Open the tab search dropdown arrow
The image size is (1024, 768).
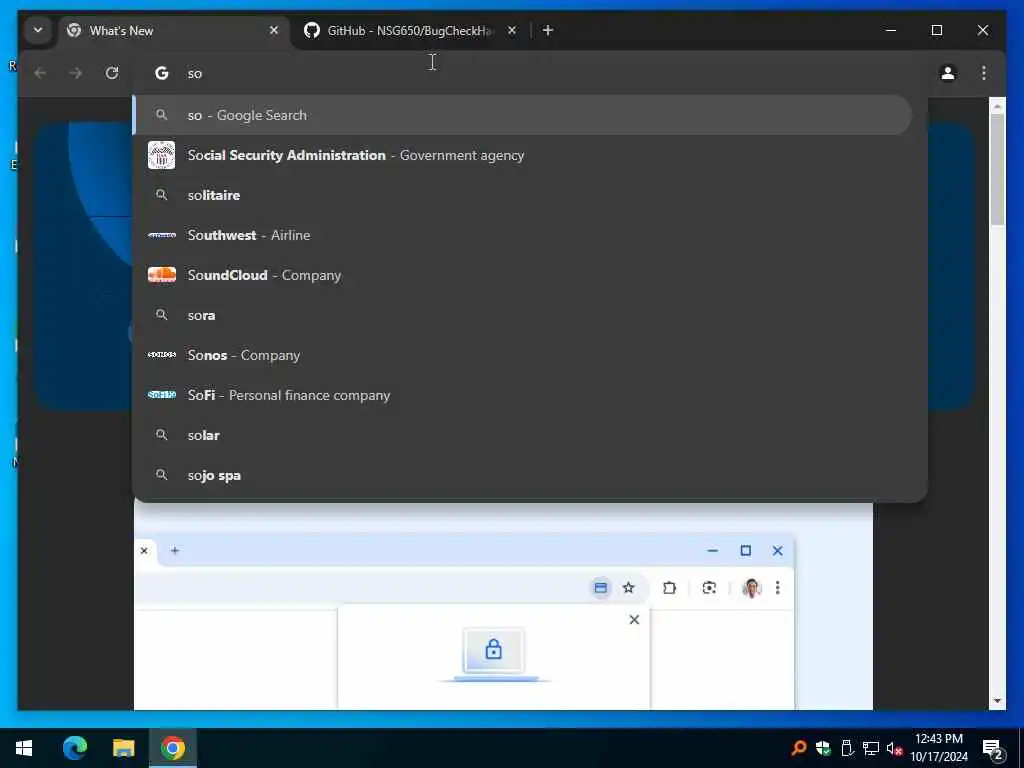point(38,31)
